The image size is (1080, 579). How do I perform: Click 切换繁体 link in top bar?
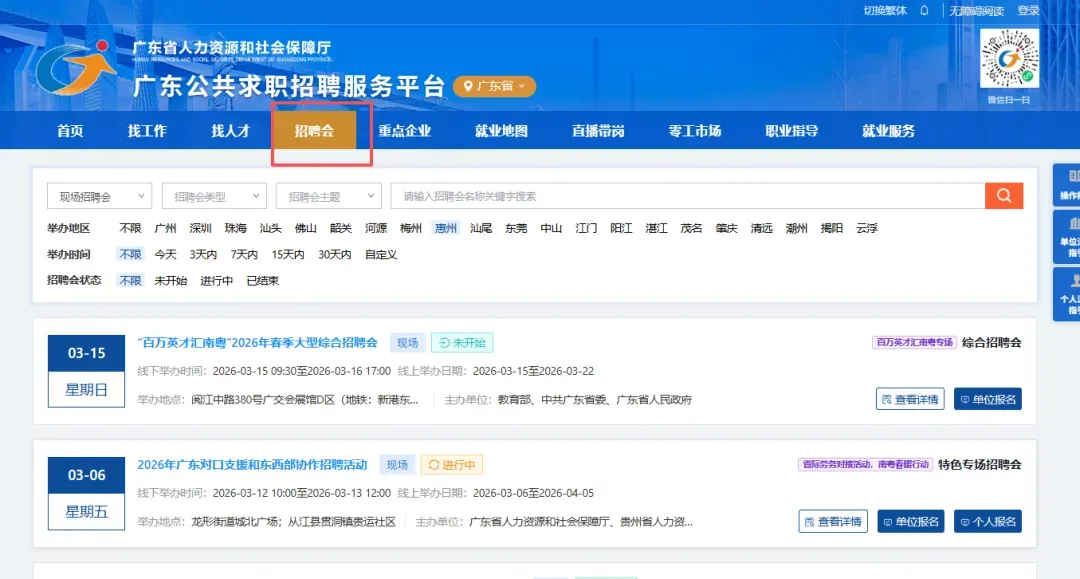(885, 10)
